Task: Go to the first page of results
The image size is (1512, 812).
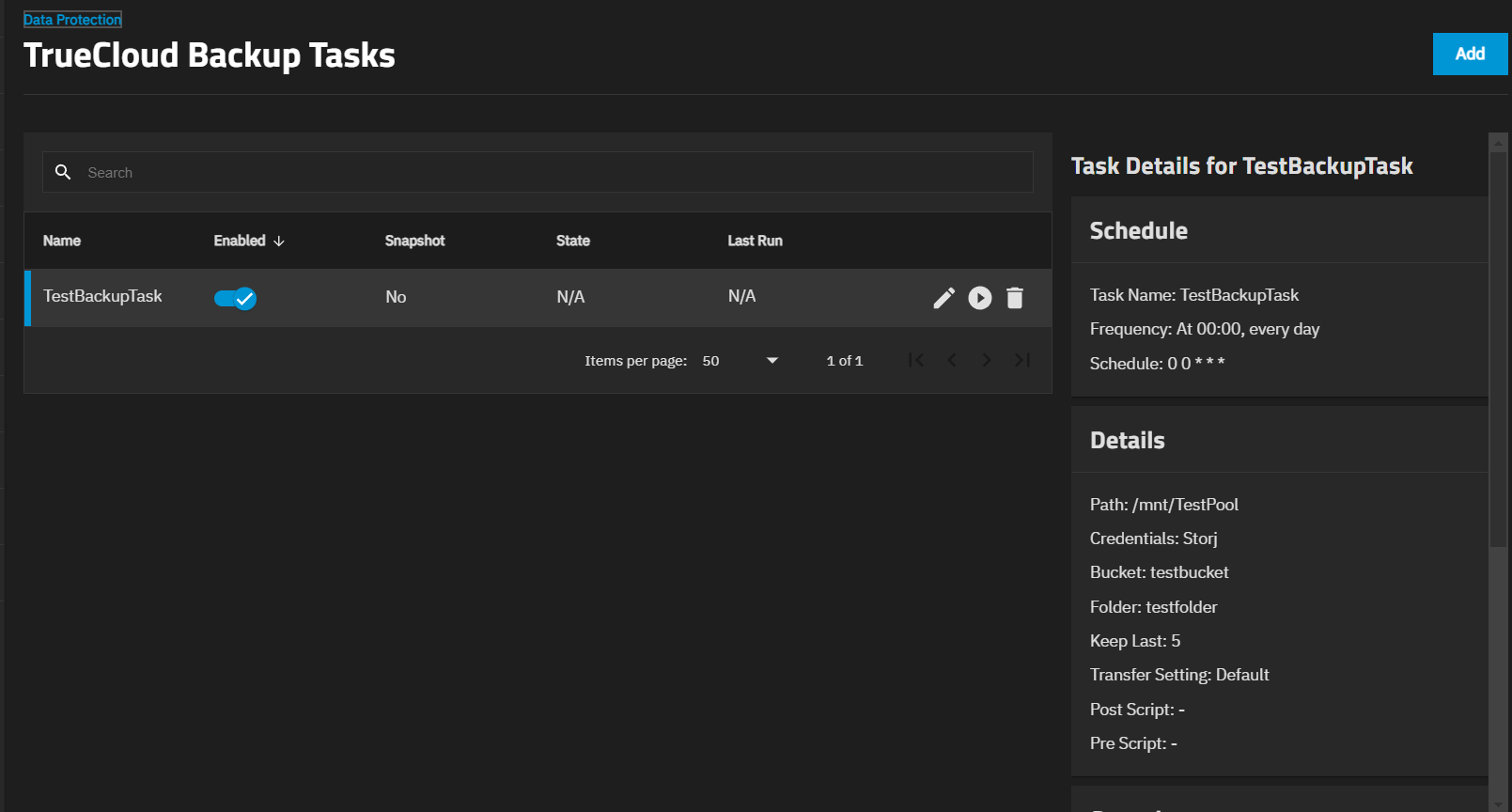Action: click(x=916, y=360)
